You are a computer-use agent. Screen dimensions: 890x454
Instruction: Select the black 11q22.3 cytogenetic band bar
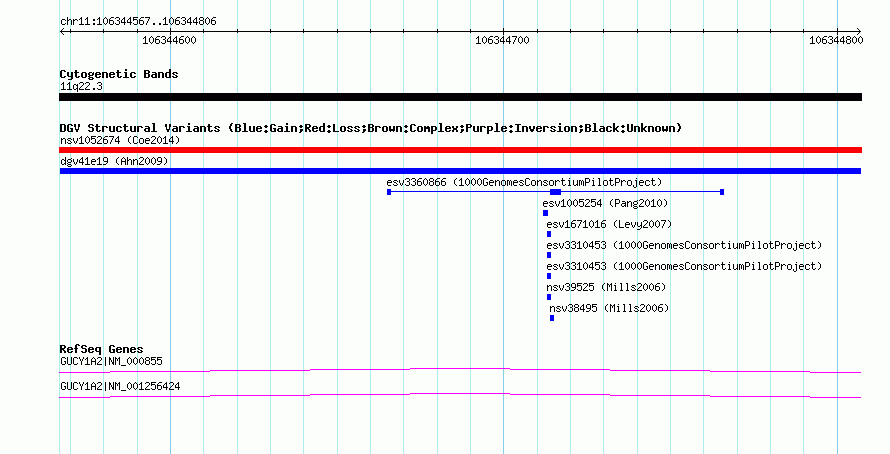coord(460,97)
